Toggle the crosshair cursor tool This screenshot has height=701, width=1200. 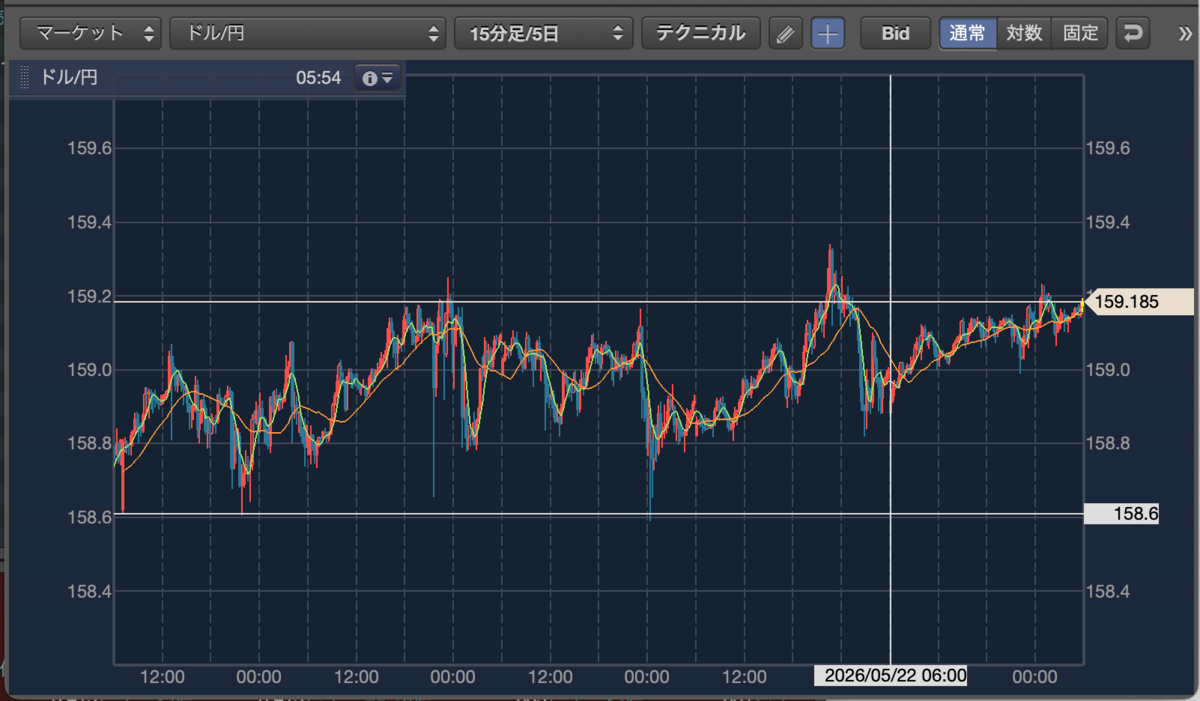[828, 34]
